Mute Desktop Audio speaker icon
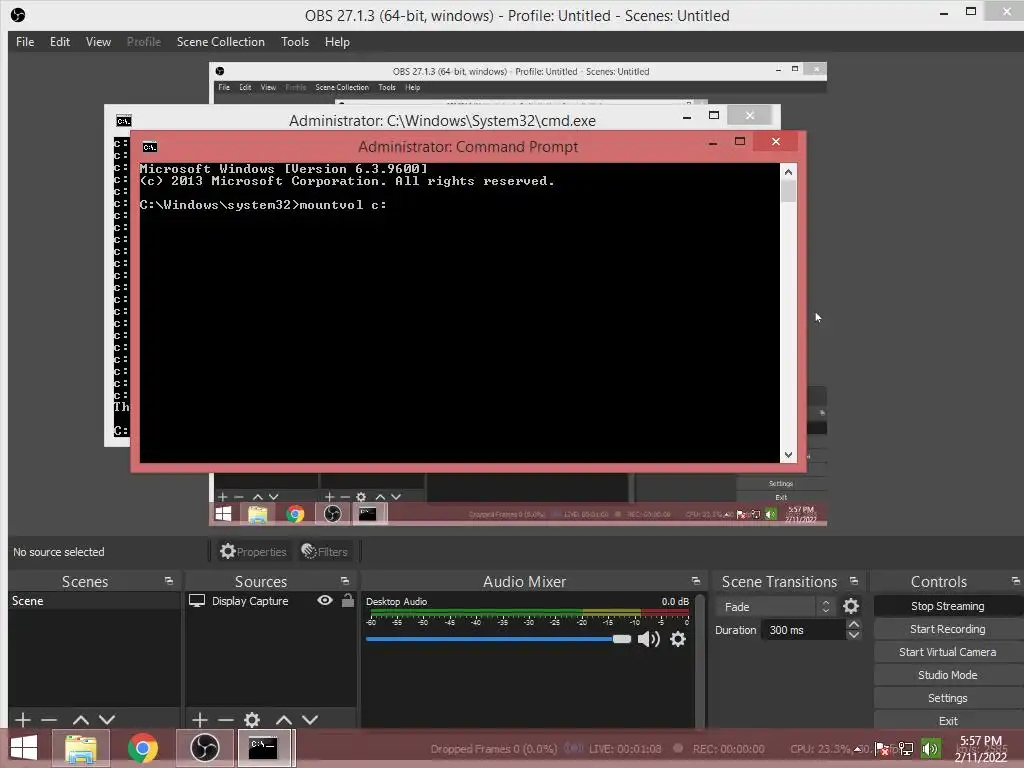The height and width of the screenshot is (768, 1024). click(x=648, y=639)
